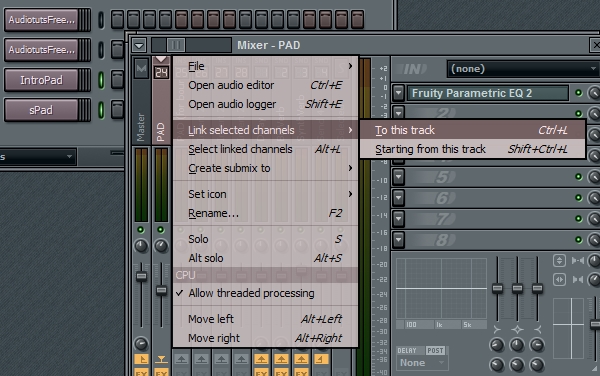Click the integrated EQ graph display
Viewport: 600px width, 376px height.
coord(441,288)
